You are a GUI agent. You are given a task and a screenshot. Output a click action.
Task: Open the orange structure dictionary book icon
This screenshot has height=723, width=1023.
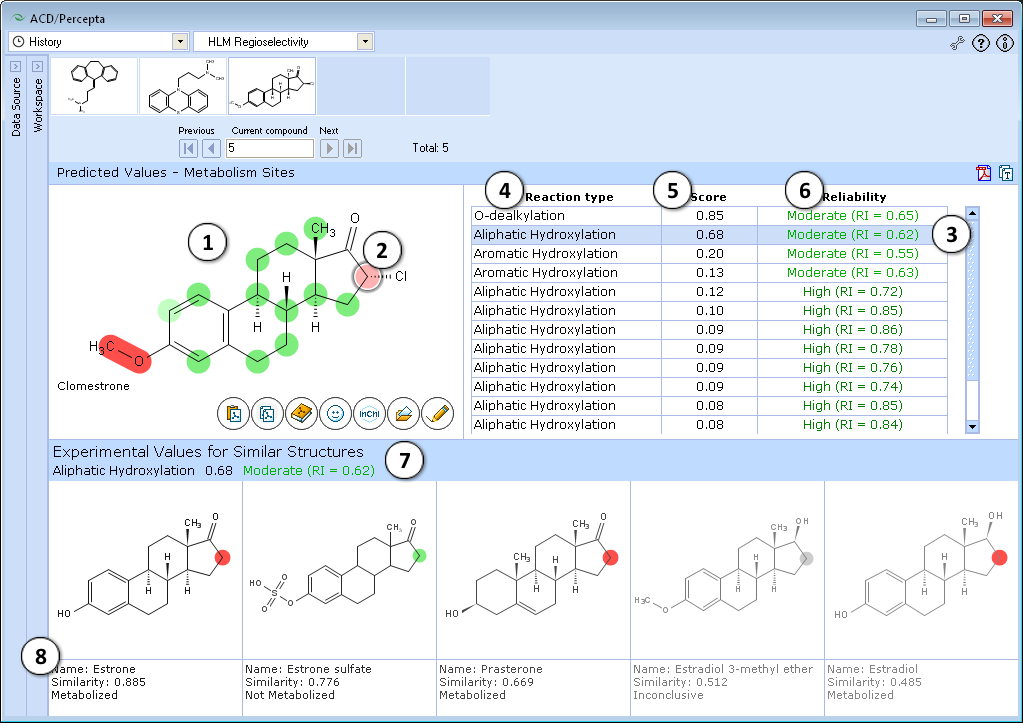(301, 414)
